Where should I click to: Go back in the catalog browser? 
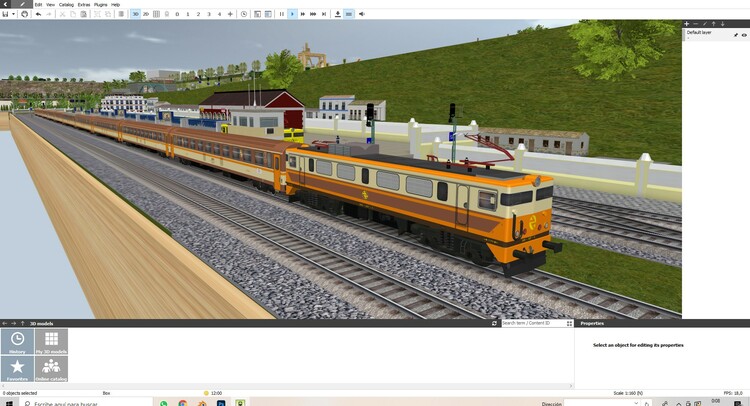5,324
